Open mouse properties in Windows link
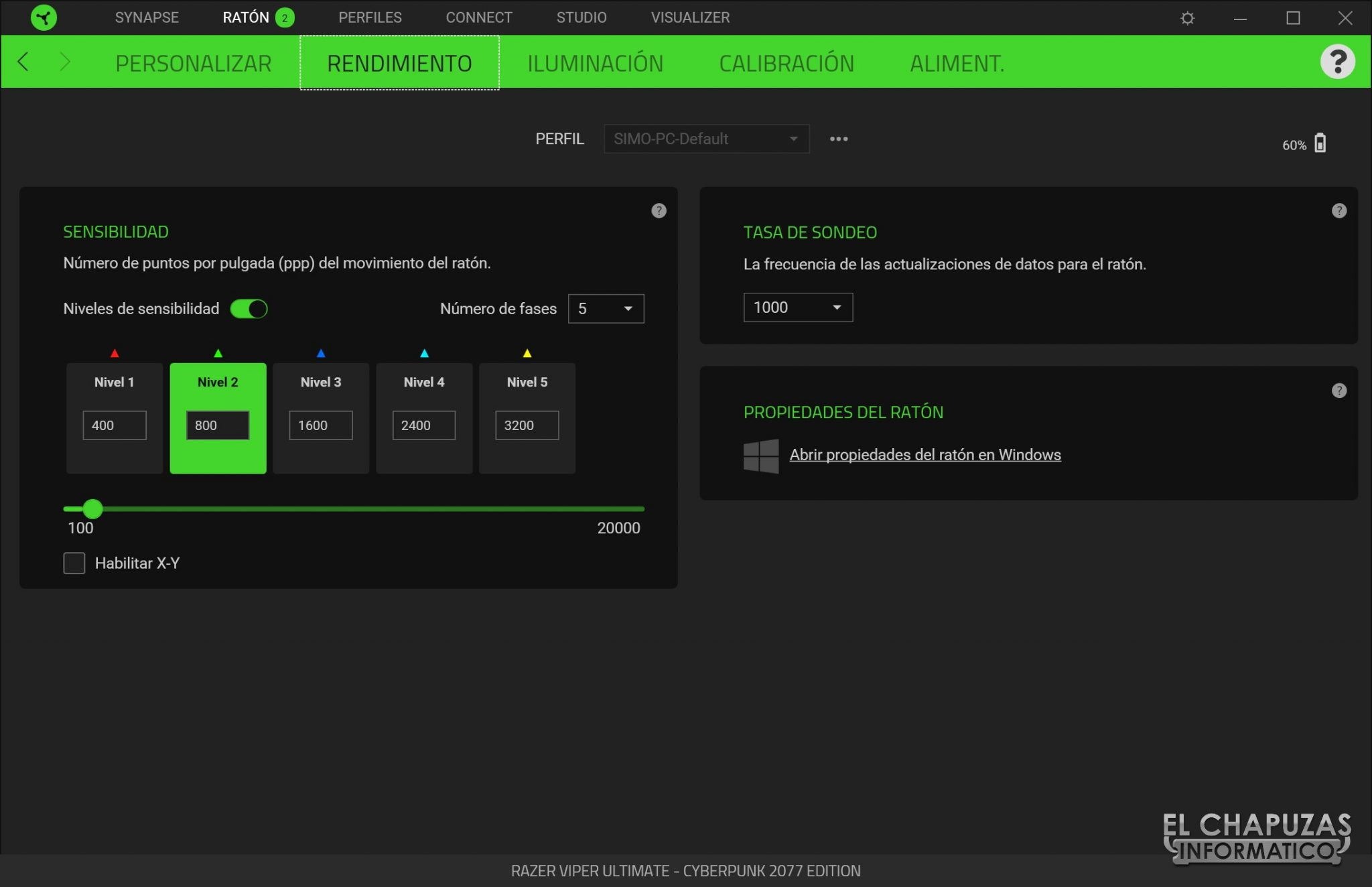The width and height of the screenshot is (1372, 887). pos(925,455)
